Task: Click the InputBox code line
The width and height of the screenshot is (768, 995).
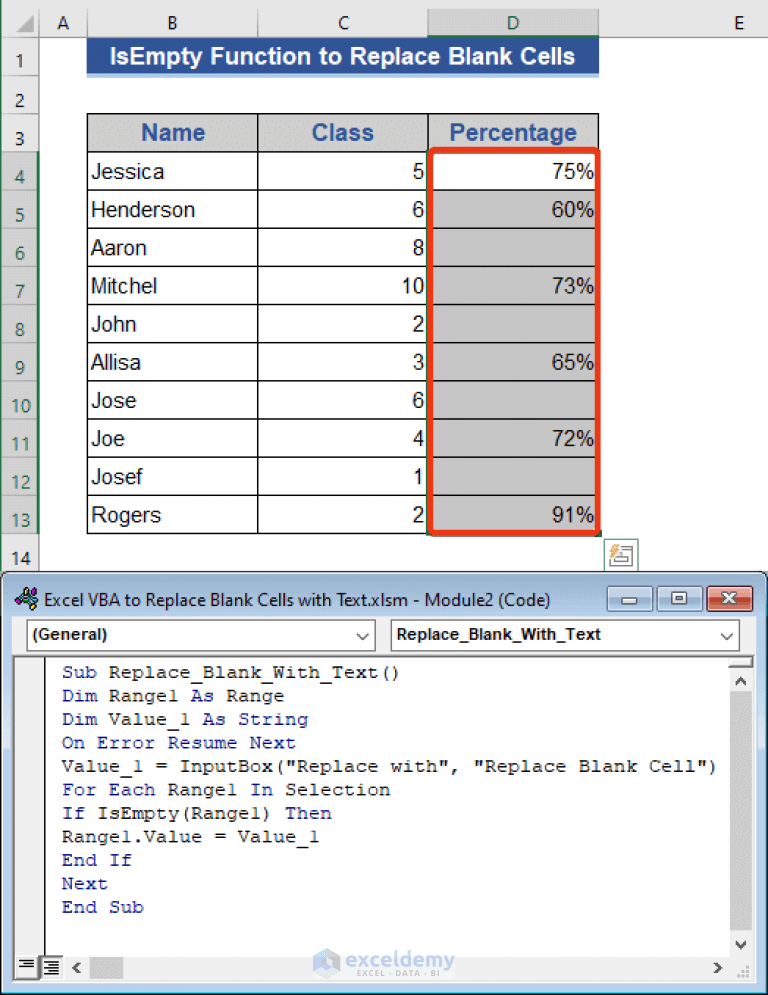Action: click(x=389, y=767)
